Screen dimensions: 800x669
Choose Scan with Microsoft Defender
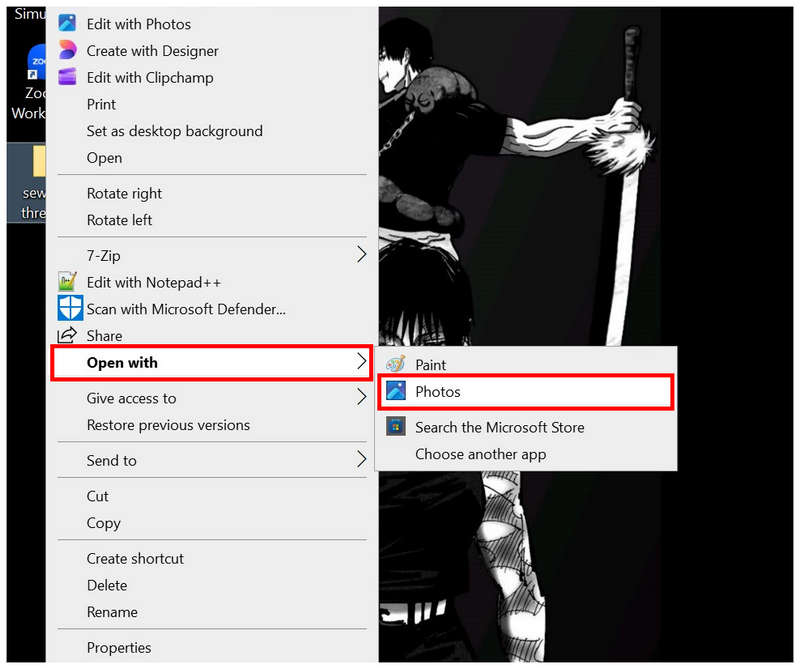click(x=212, y=309)
